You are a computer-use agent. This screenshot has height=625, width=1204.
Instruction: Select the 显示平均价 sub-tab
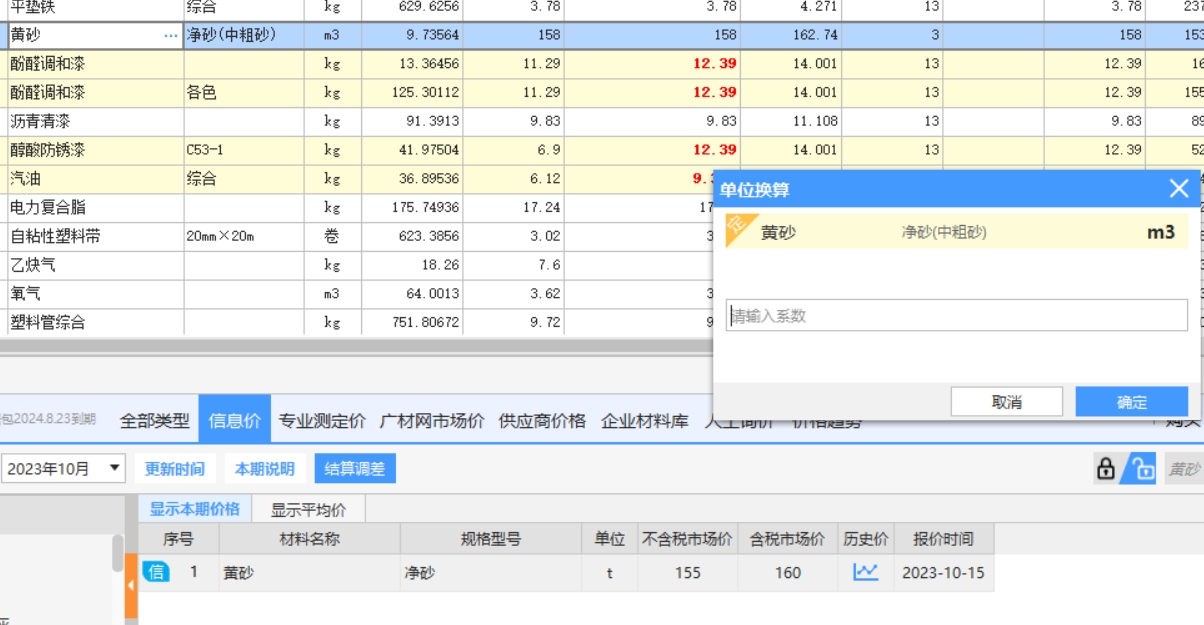tap(308, 509)
